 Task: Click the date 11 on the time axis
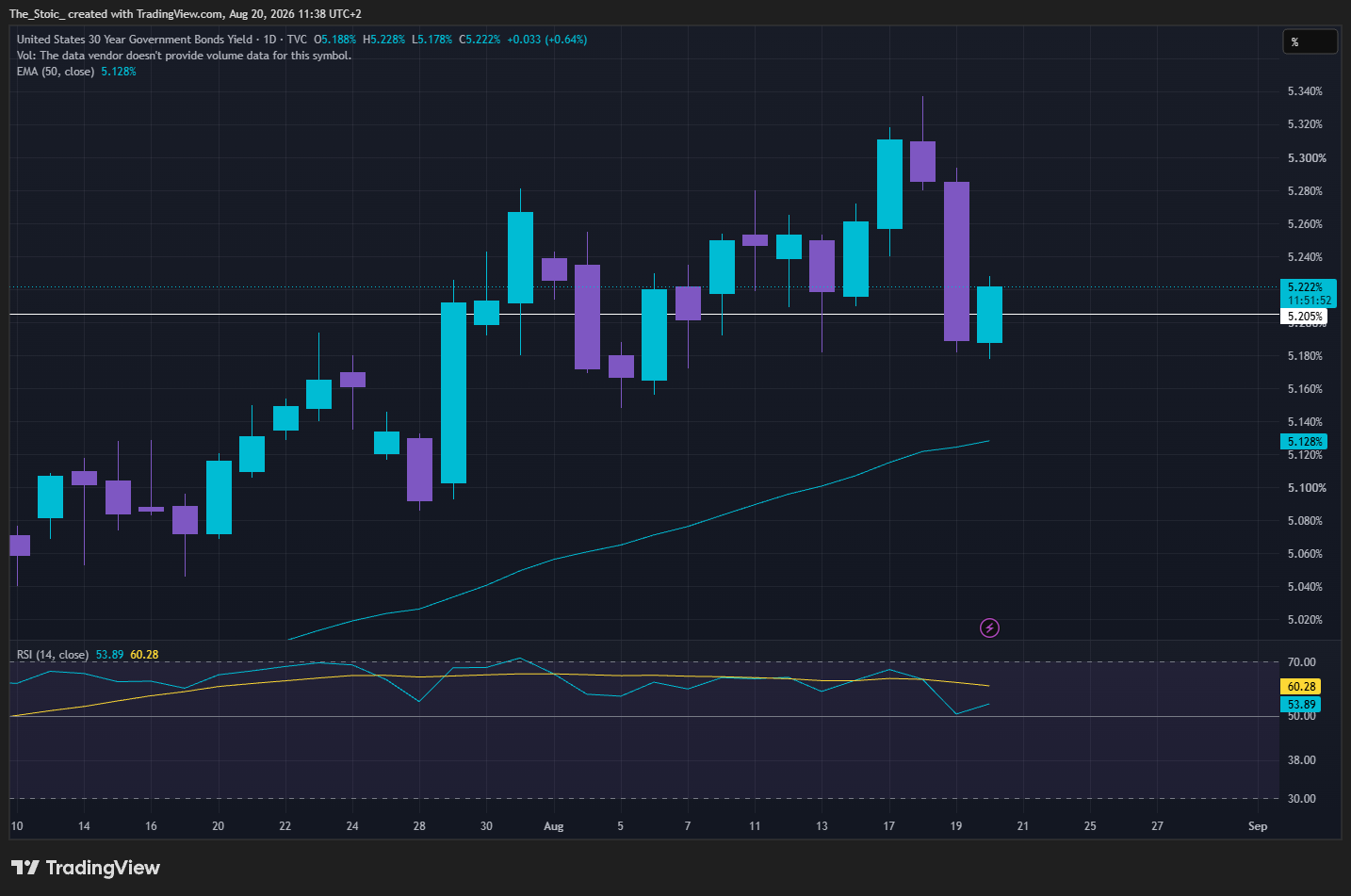click(755, 826)
